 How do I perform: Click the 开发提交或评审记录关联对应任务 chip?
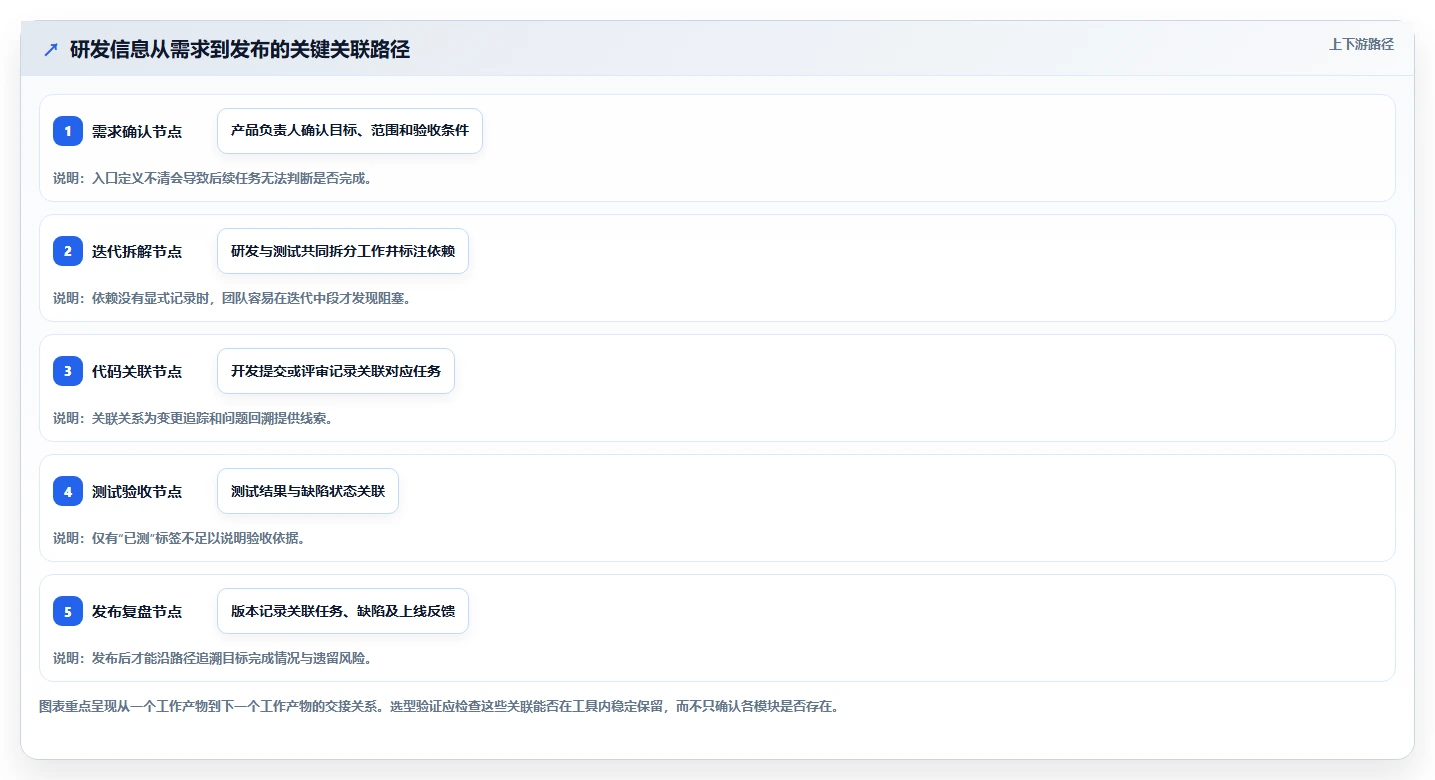pos(336,371)
